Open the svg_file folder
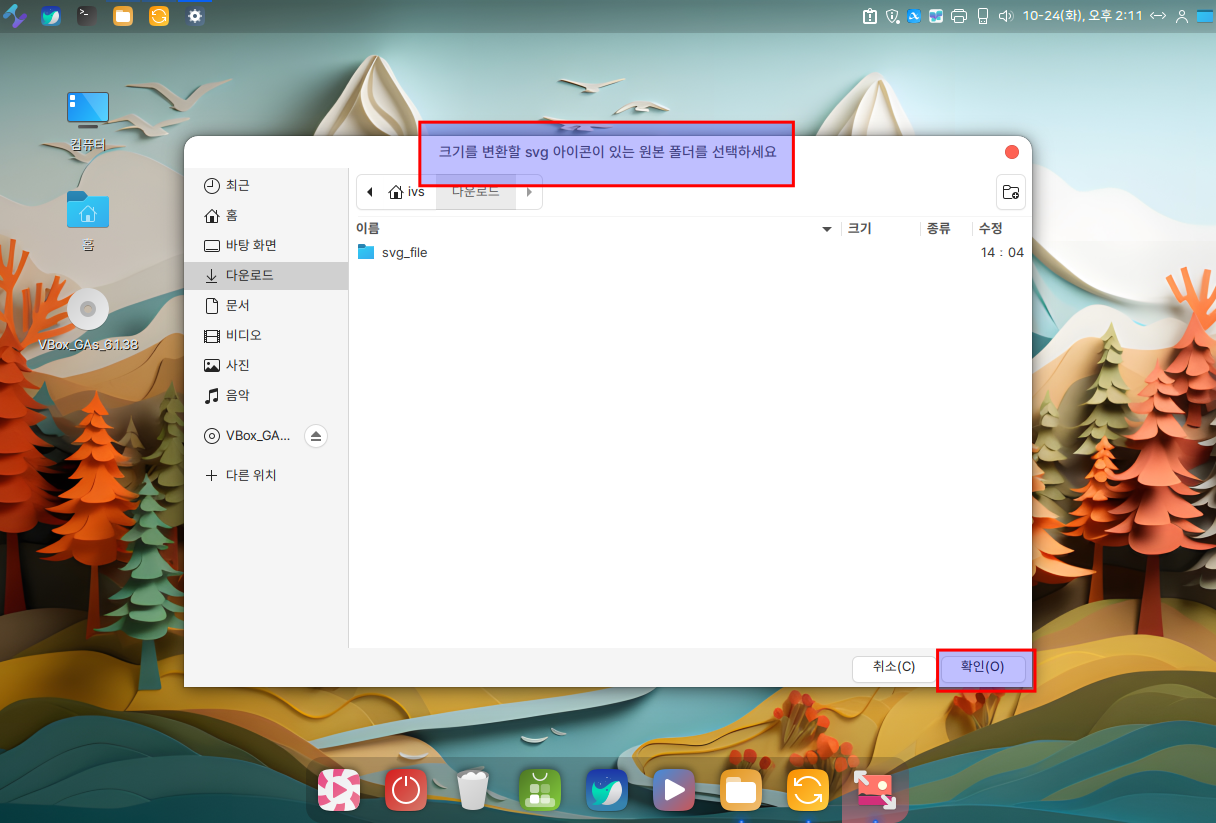The image size is (1216, 823). pyautogui.click(x=404, y=253)
